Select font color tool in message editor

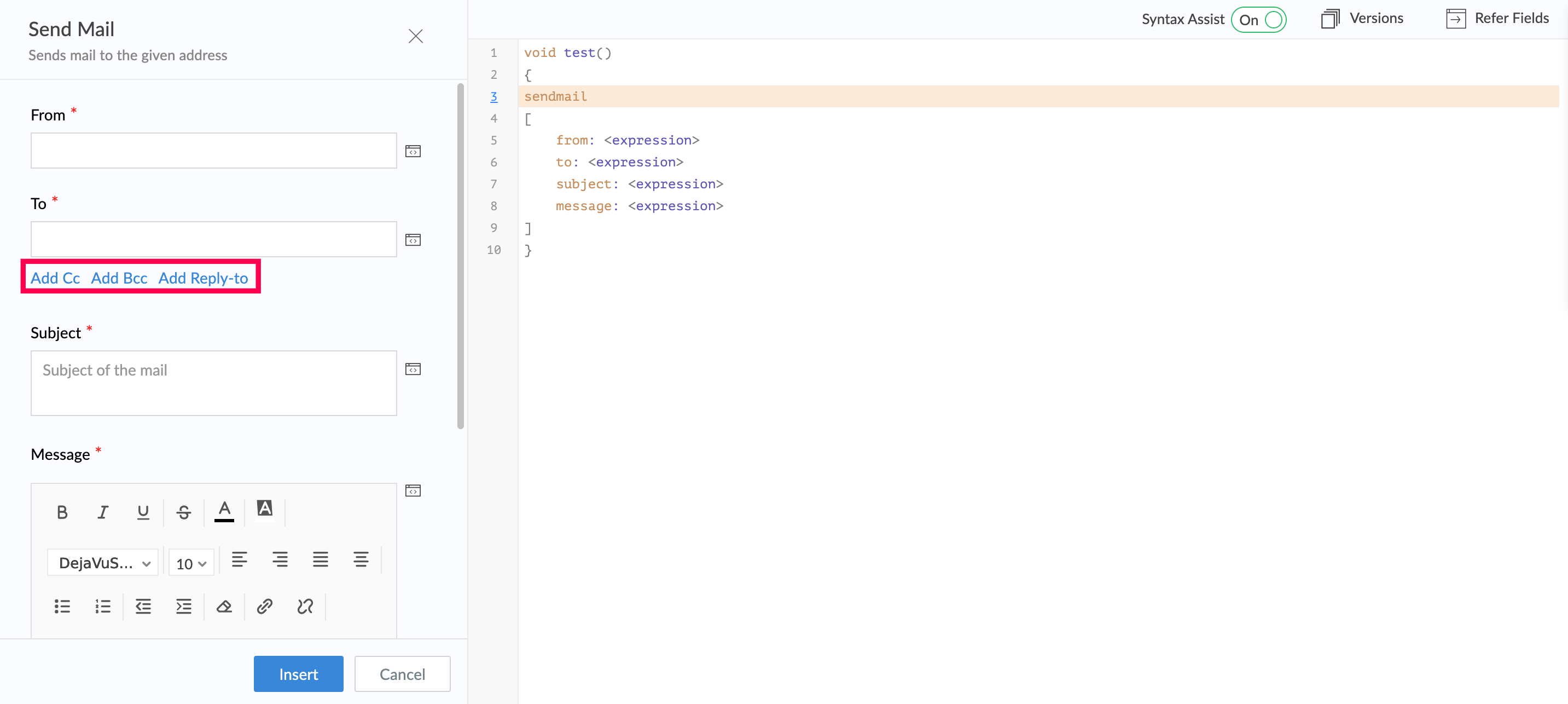tap(225, 511)
